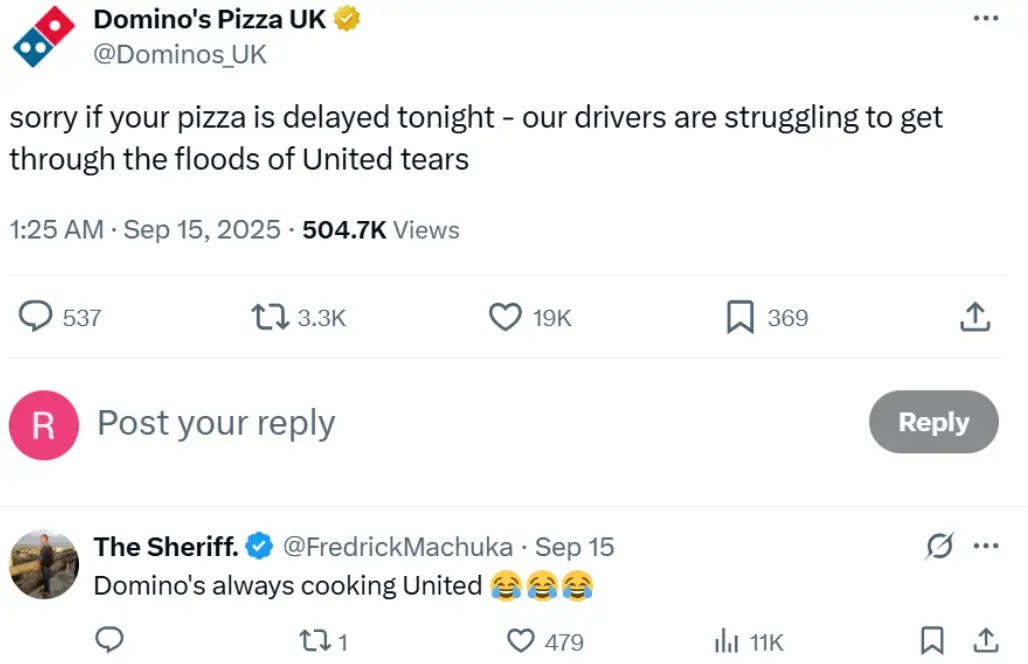Screen dimensions: 1028x664
Task: Open the main post reply comment icon
Action: coord(36,318)
